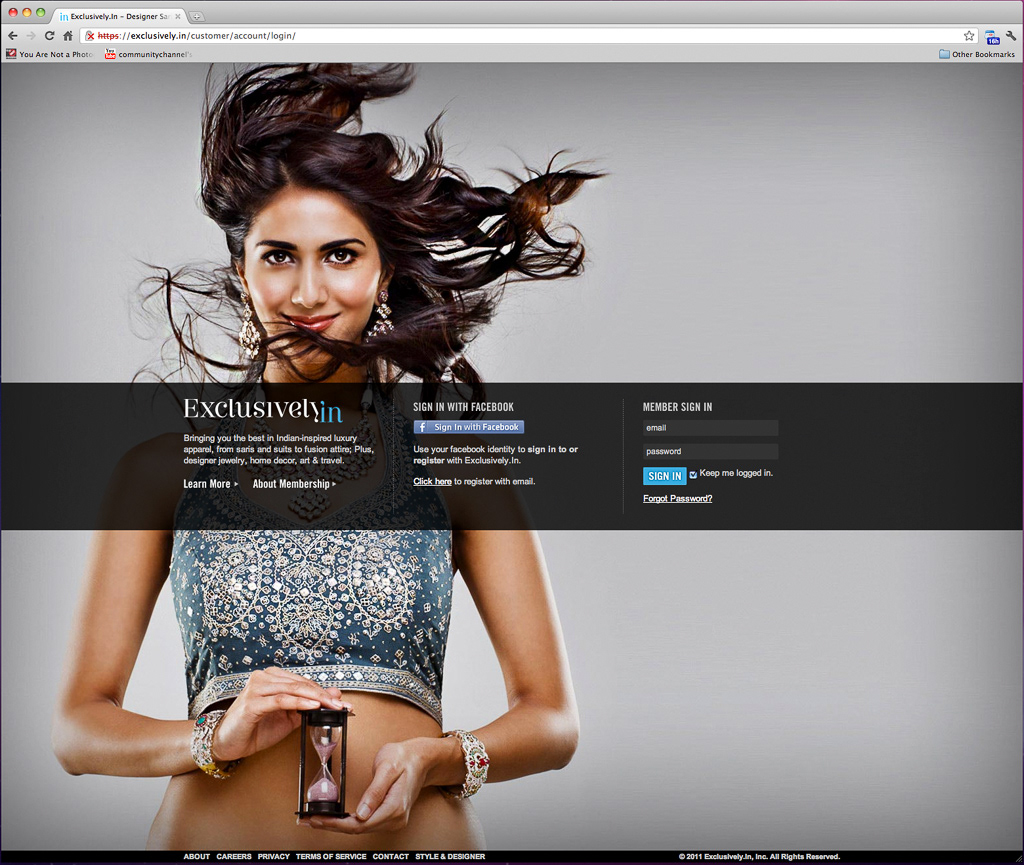Open the PRIVACY footer link

(x=274, y=857)
